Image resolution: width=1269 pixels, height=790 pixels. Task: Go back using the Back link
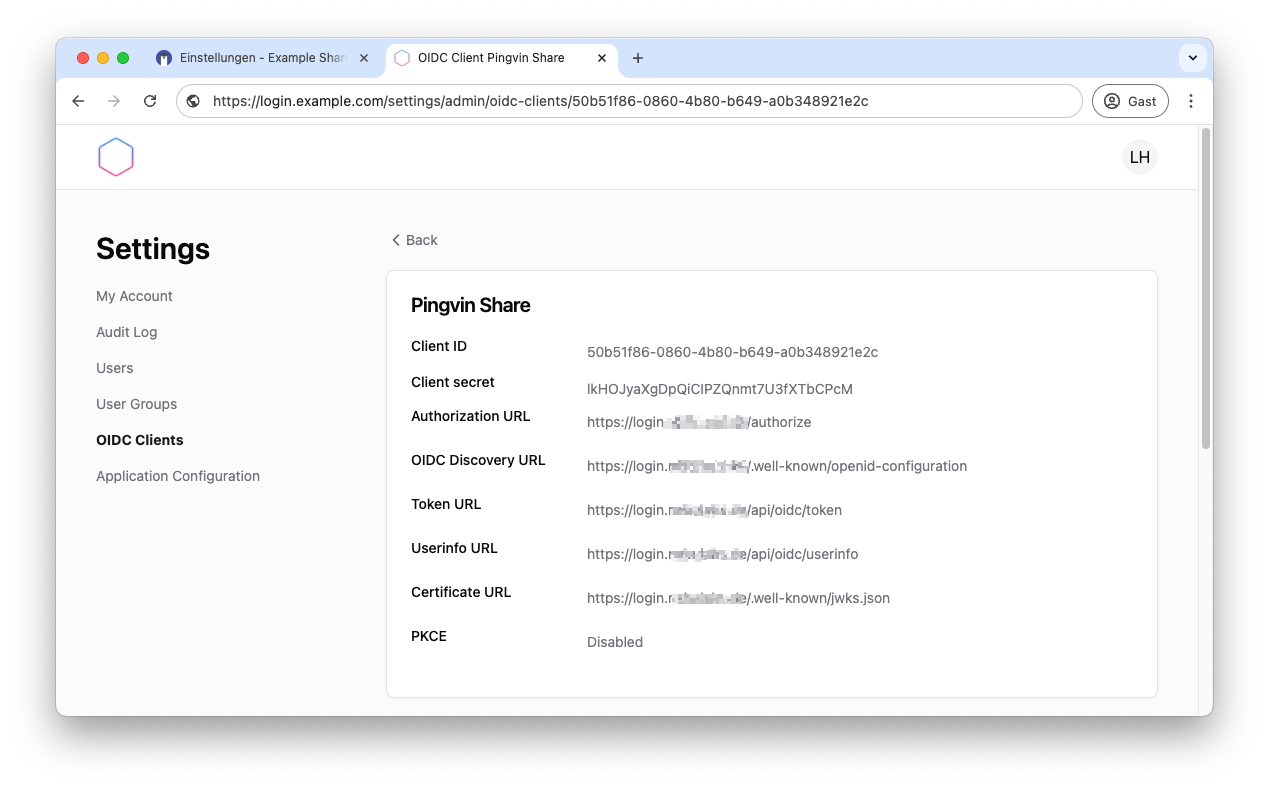coord(414,240)
